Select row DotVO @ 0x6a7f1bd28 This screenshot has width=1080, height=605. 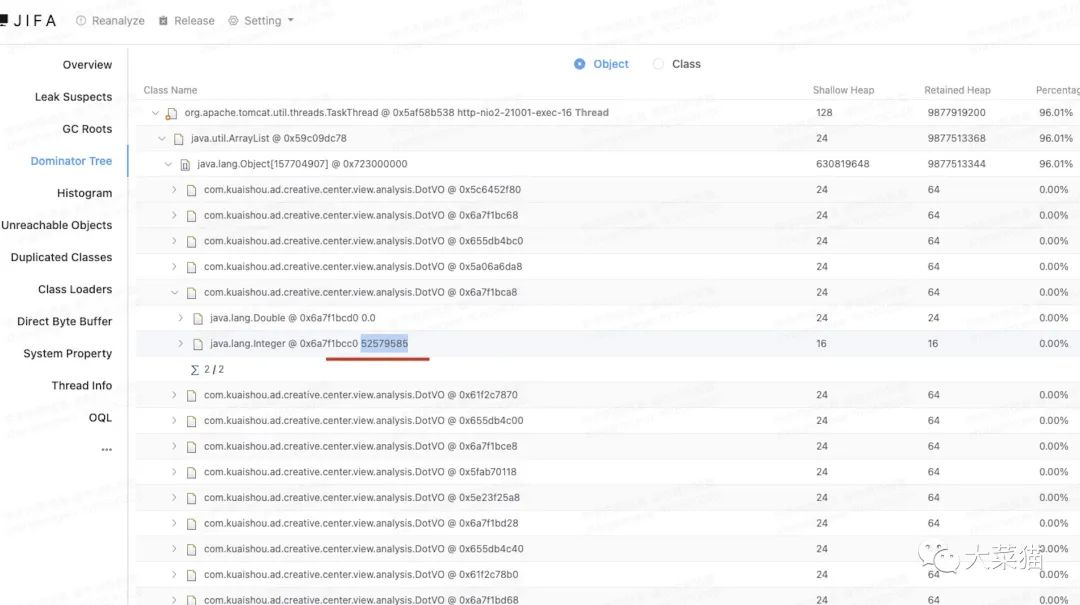point(608,524)
